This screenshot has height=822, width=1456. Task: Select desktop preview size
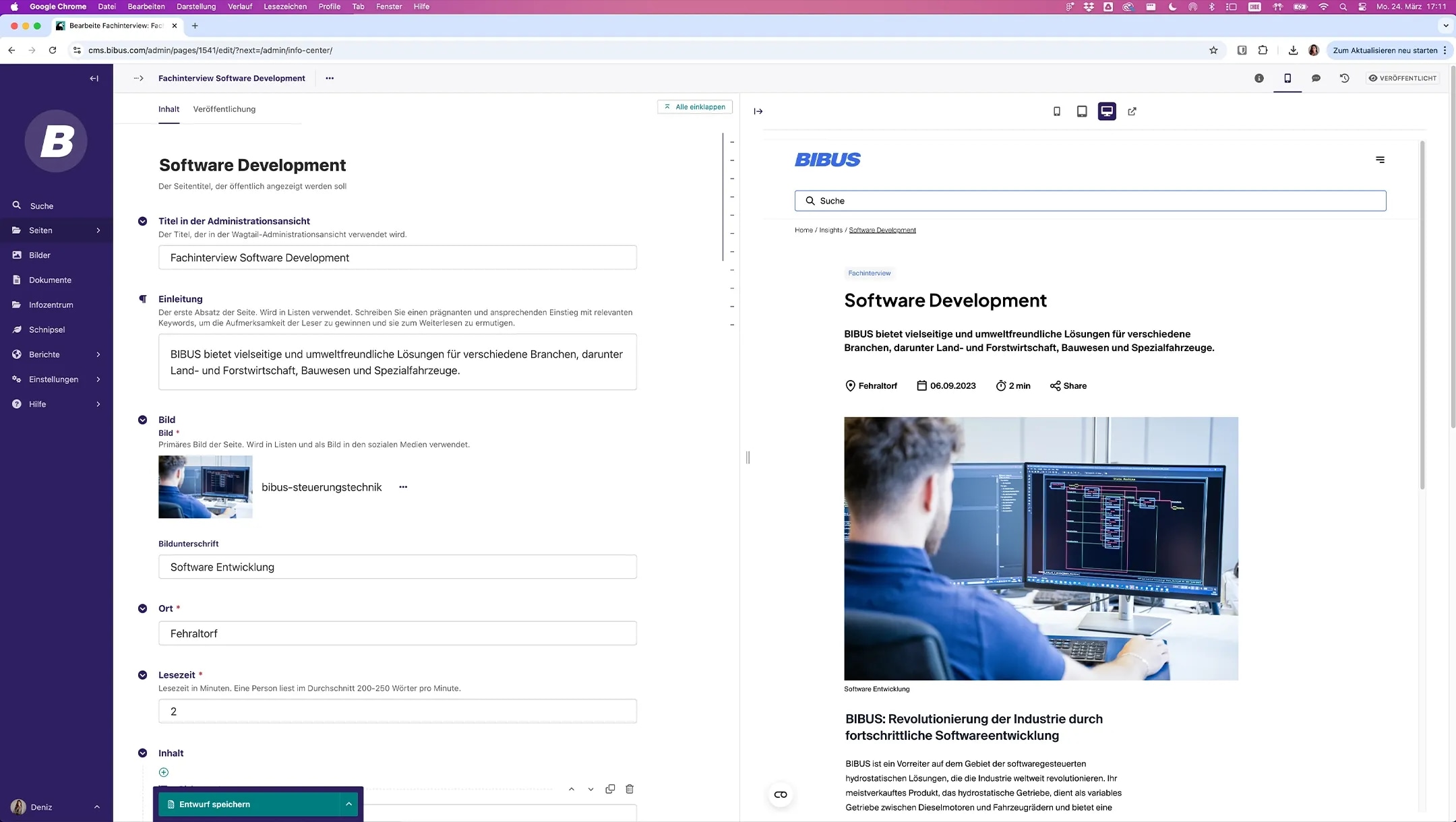(1107, 111)
